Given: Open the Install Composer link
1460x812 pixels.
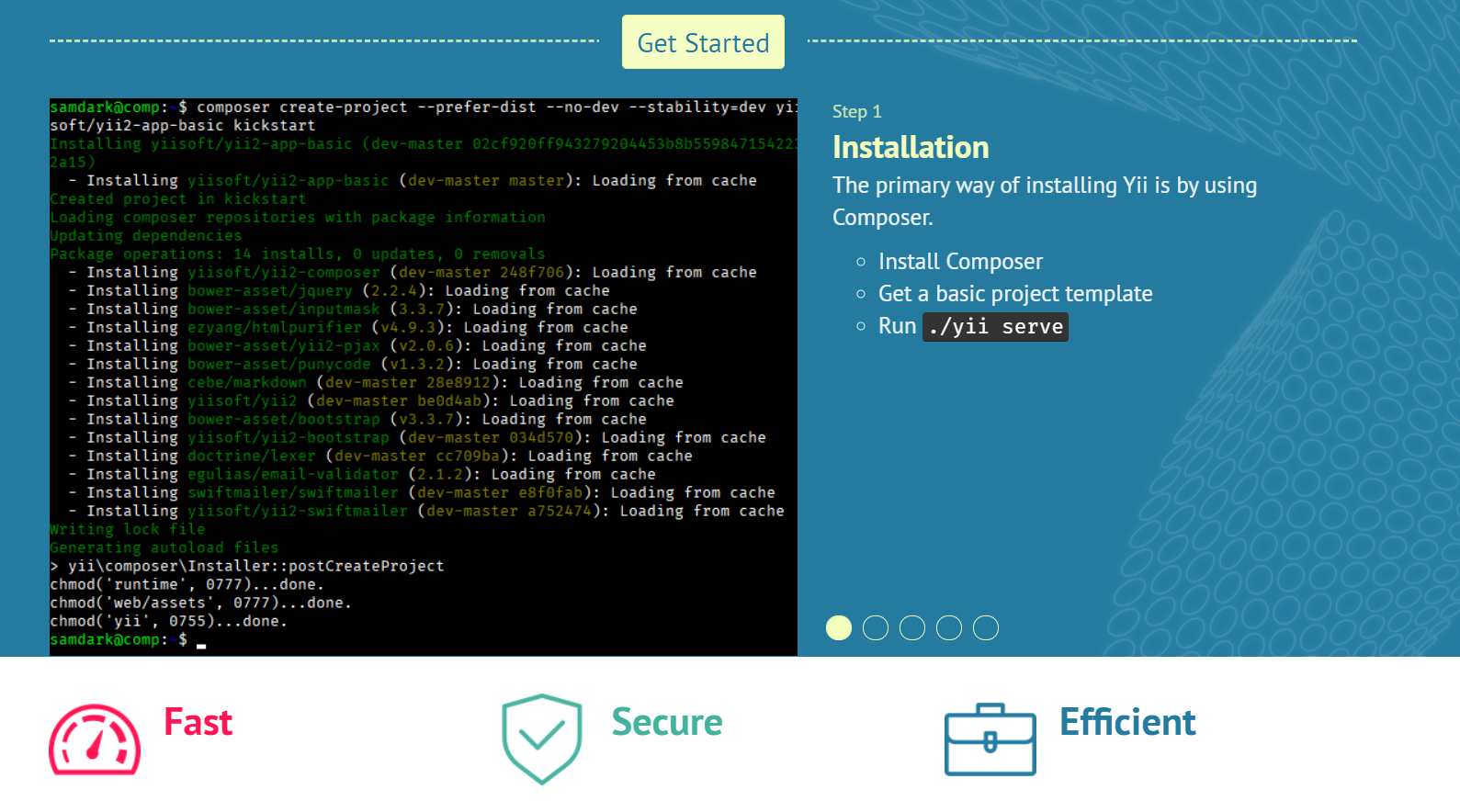Looking at the screenshot, I should pos(960,262).
